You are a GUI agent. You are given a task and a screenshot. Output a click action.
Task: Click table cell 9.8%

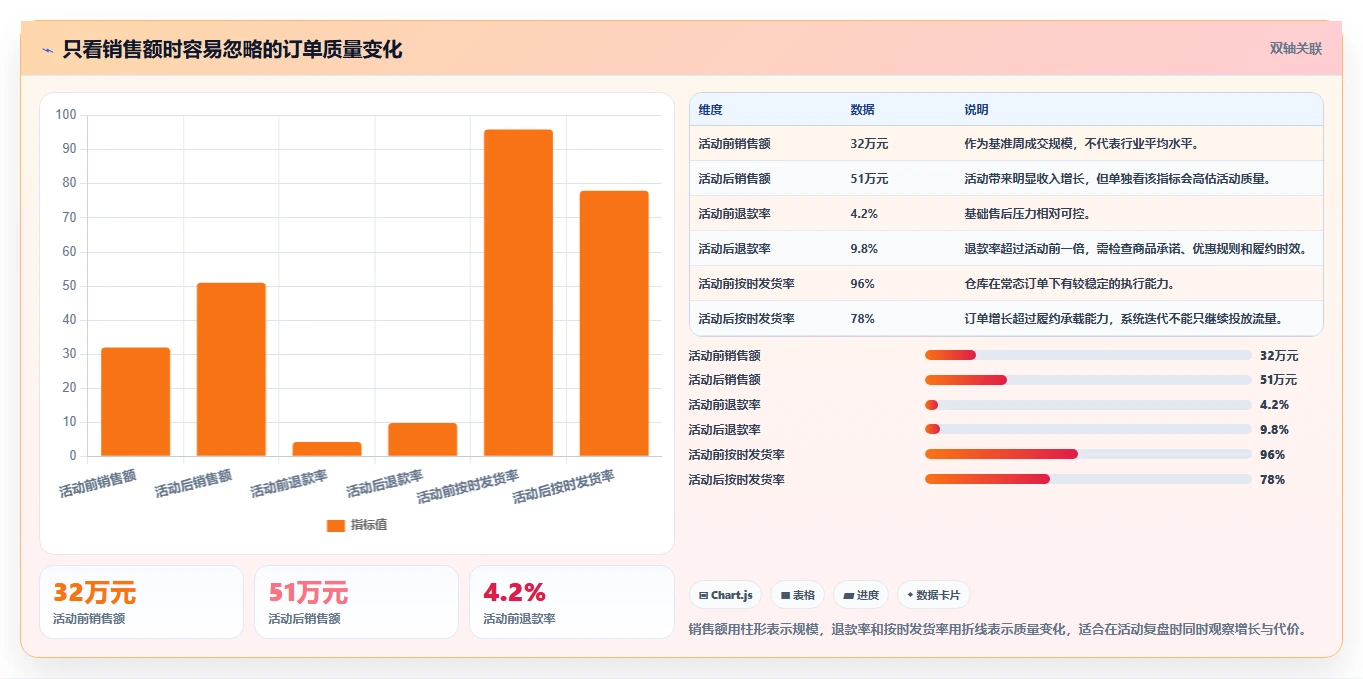coord(864,249)
